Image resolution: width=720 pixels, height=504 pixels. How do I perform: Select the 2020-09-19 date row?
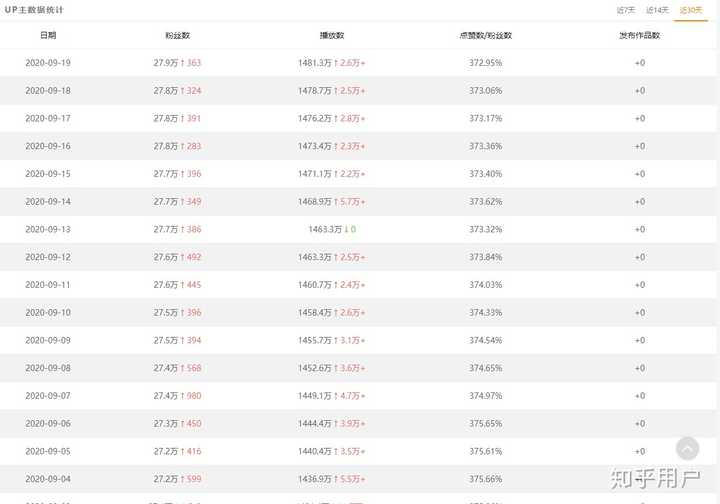pyautogui.click(x=358, y=63)
